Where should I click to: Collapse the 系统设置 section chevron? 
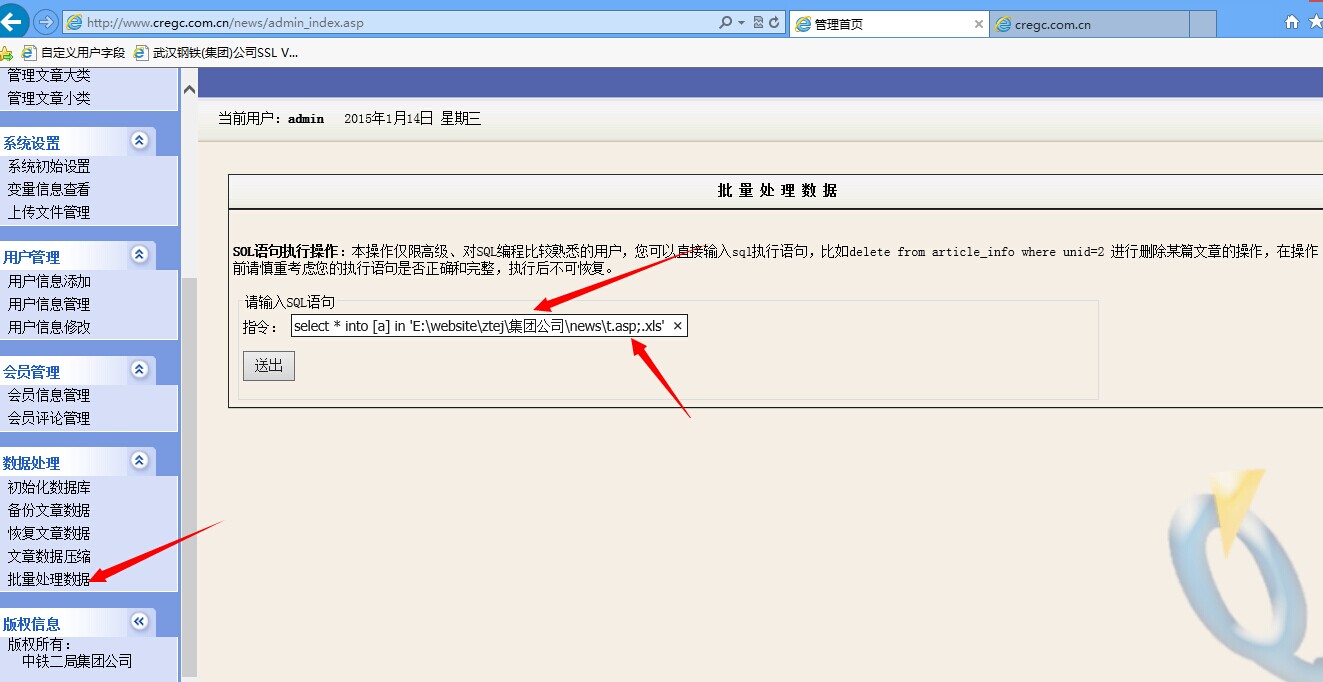139,140
